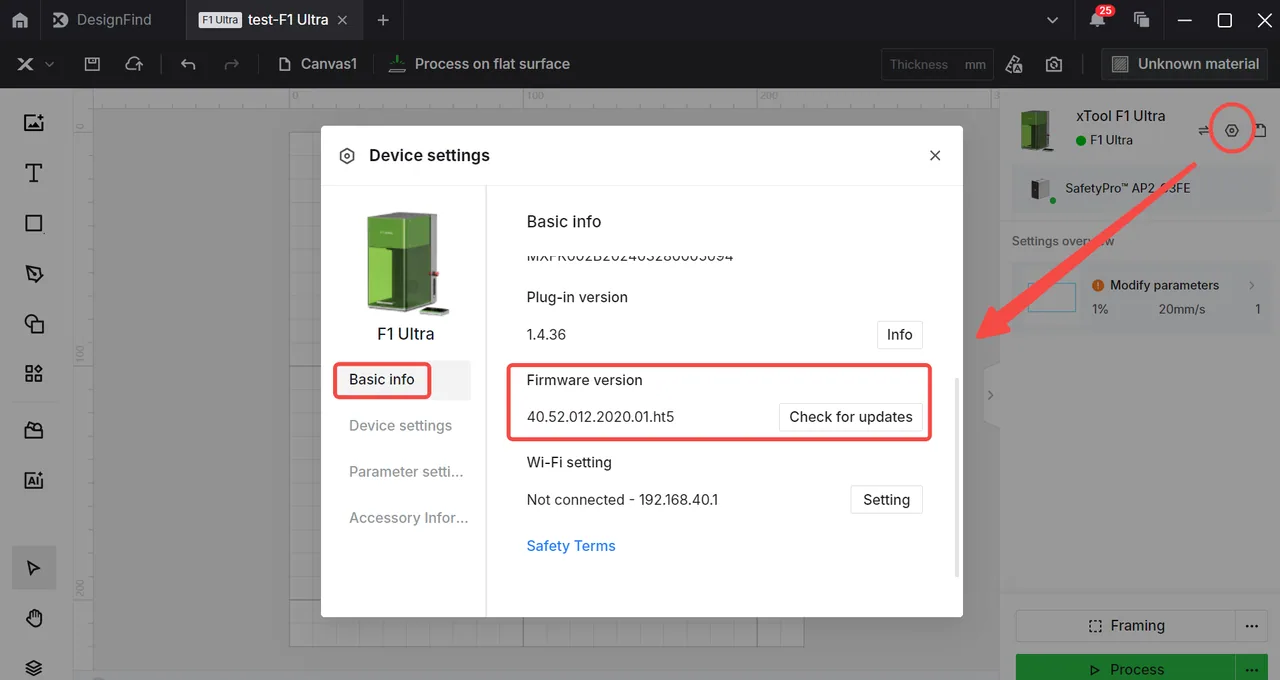
Task: Select the Canvas1 tab
Action: pos(317,64)
